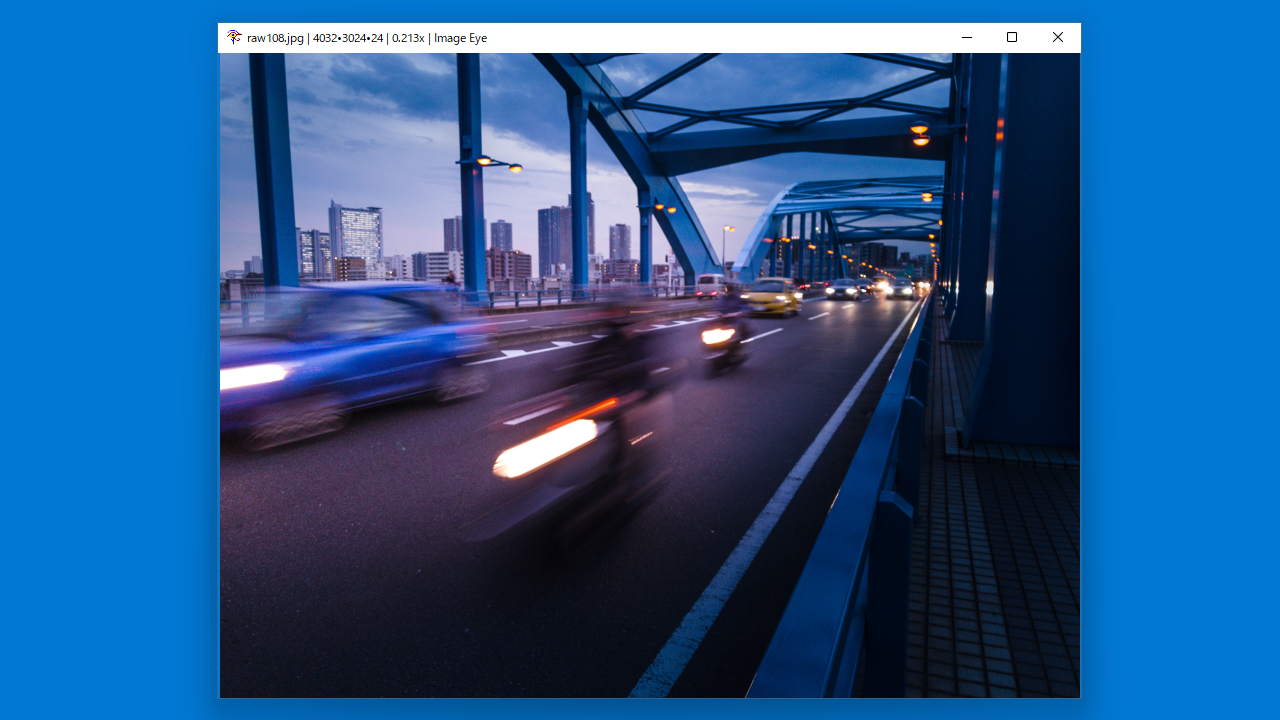
Task: Minimize the Image Eye window
Action: pyautogui.click(x=966, y=37)
